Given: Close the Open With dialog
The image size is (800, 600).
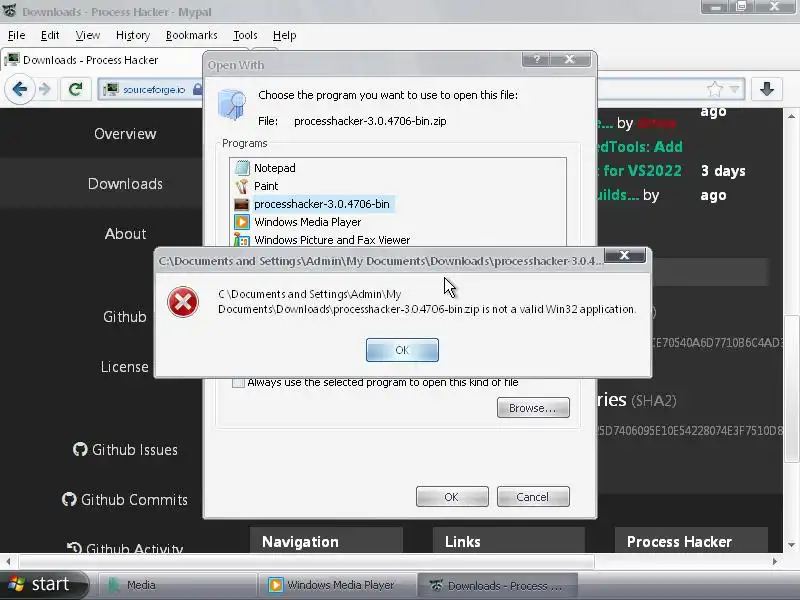Looking at the screenshot, I should point(570,59).
